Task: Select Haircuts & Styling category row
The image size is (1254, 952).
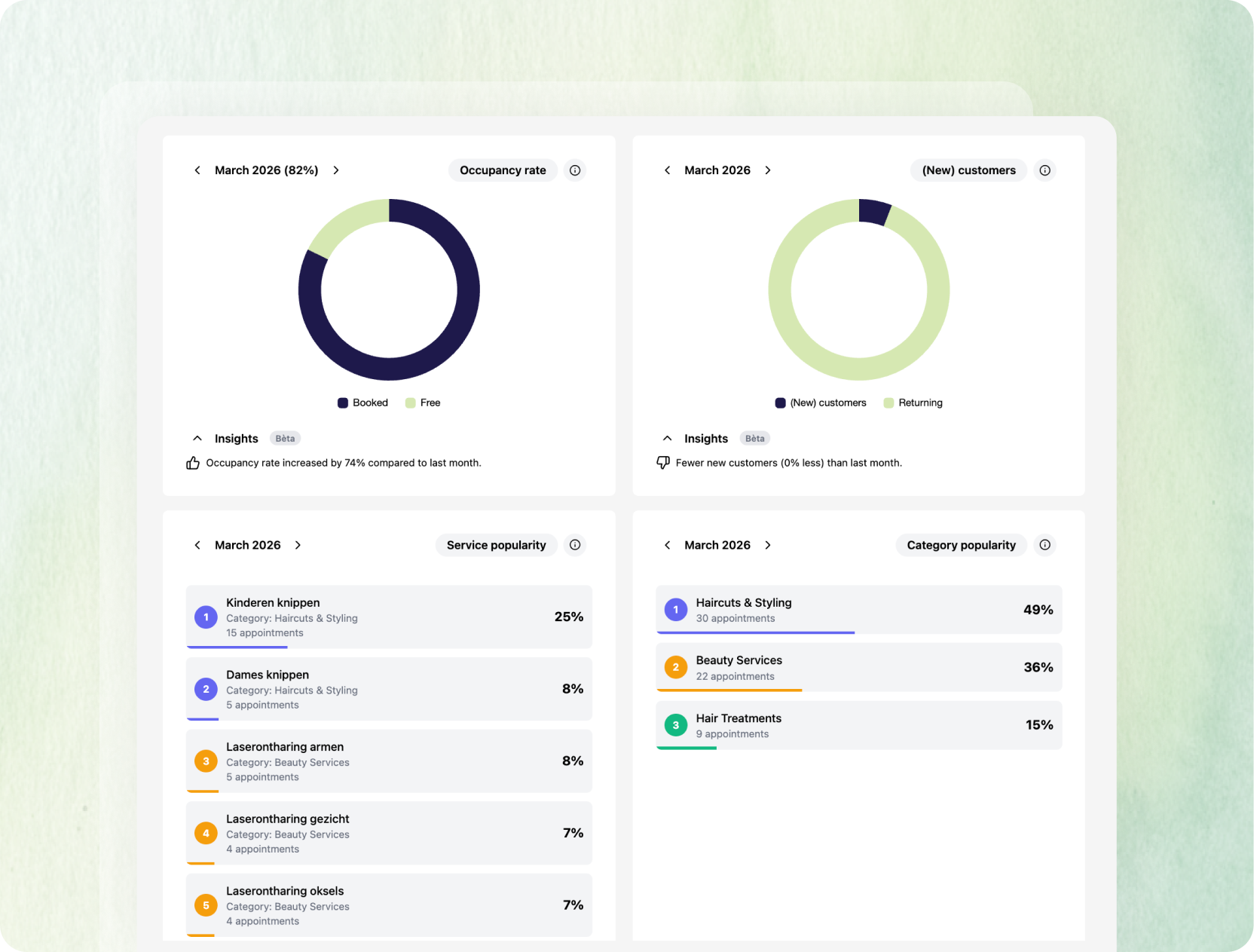Action: tap(858, 609)
